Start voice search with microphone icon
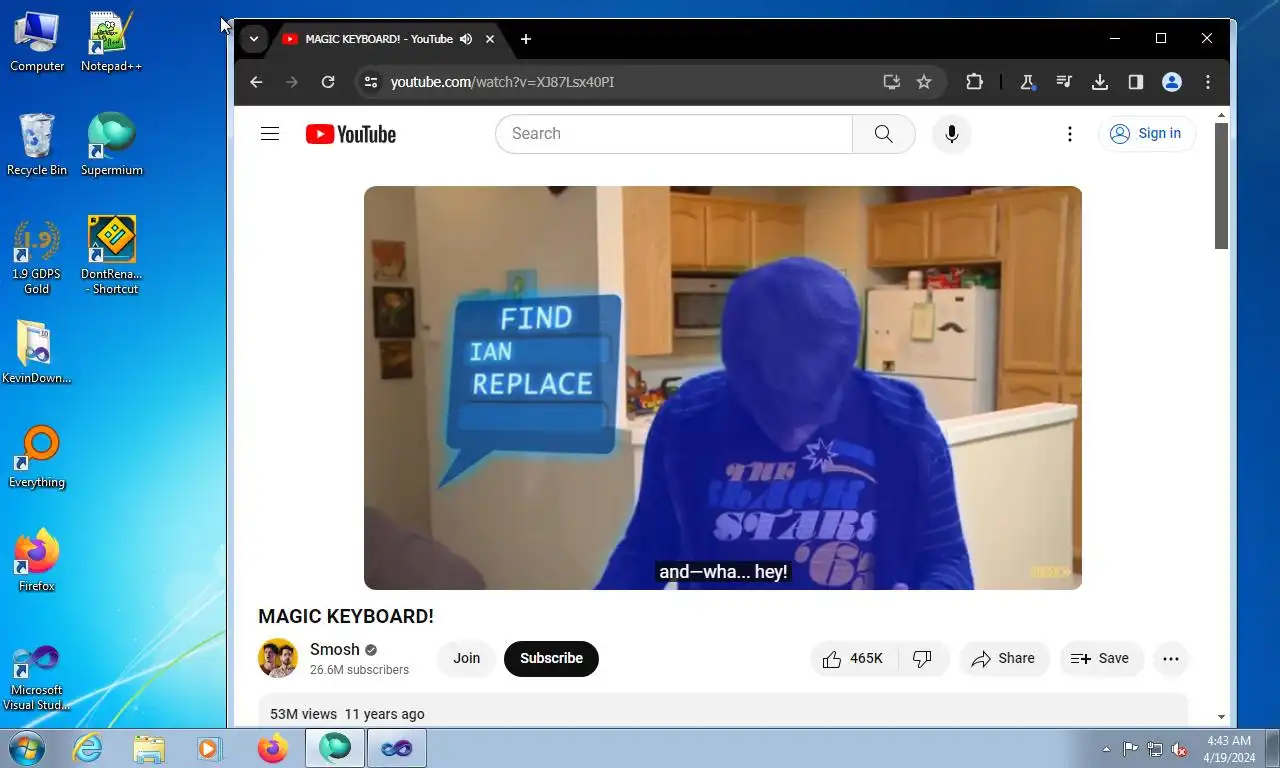Image resolution: width=1280 pixels, height=768 pixels. [x=952, y=134]
